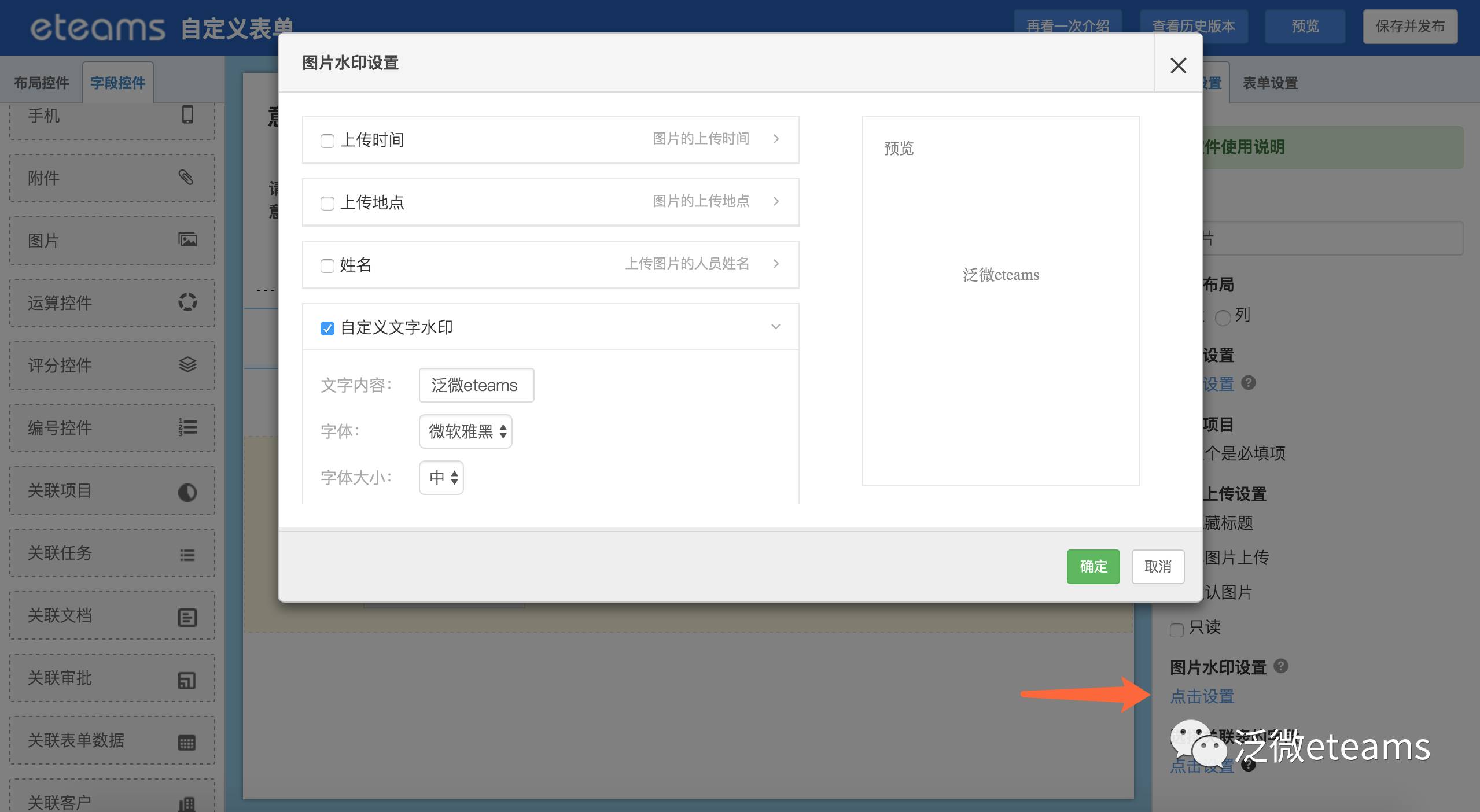Click the help icon beside 图片水印设置
Viewport: 1480px width, 812px height.
click(1281, 666)
